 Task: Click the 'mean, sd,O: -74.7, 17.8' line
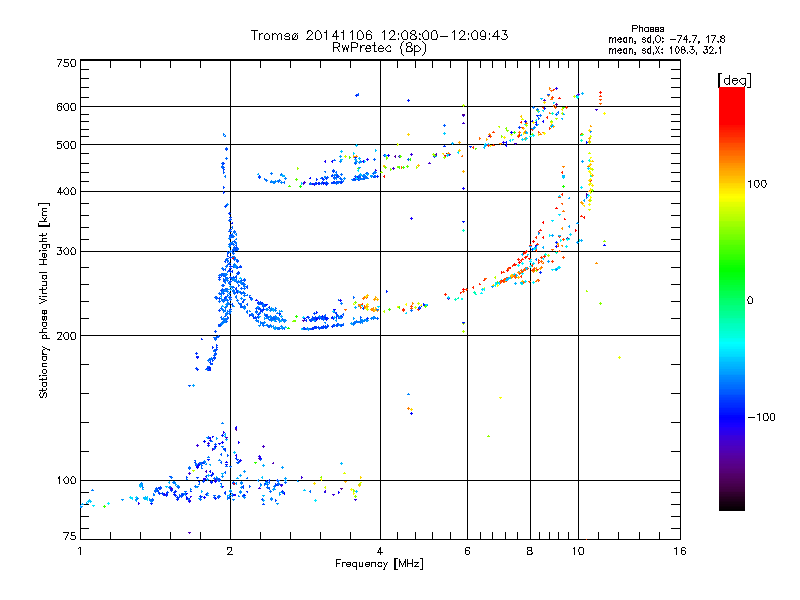coord(666,39)
